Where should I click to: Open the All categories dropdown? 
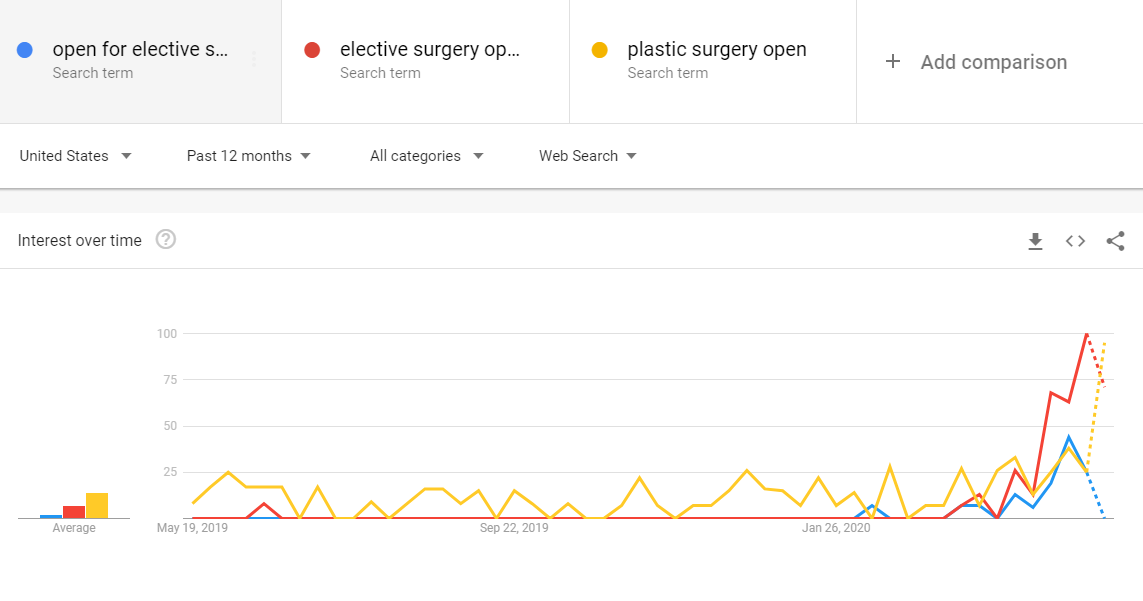pyautogui.click(x=426, y=156)
